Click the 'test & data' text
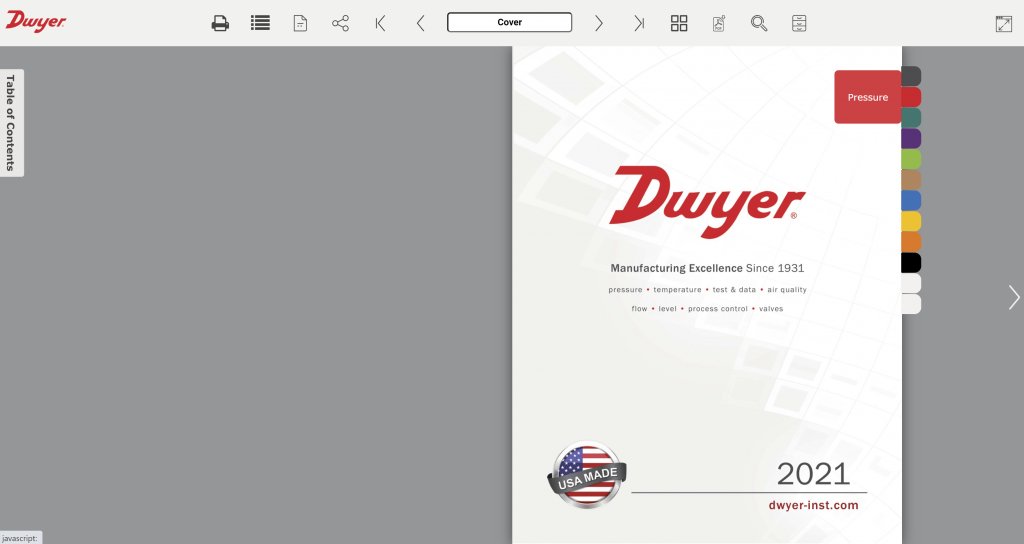1024x544 pixels. click(x=734, y=289)
